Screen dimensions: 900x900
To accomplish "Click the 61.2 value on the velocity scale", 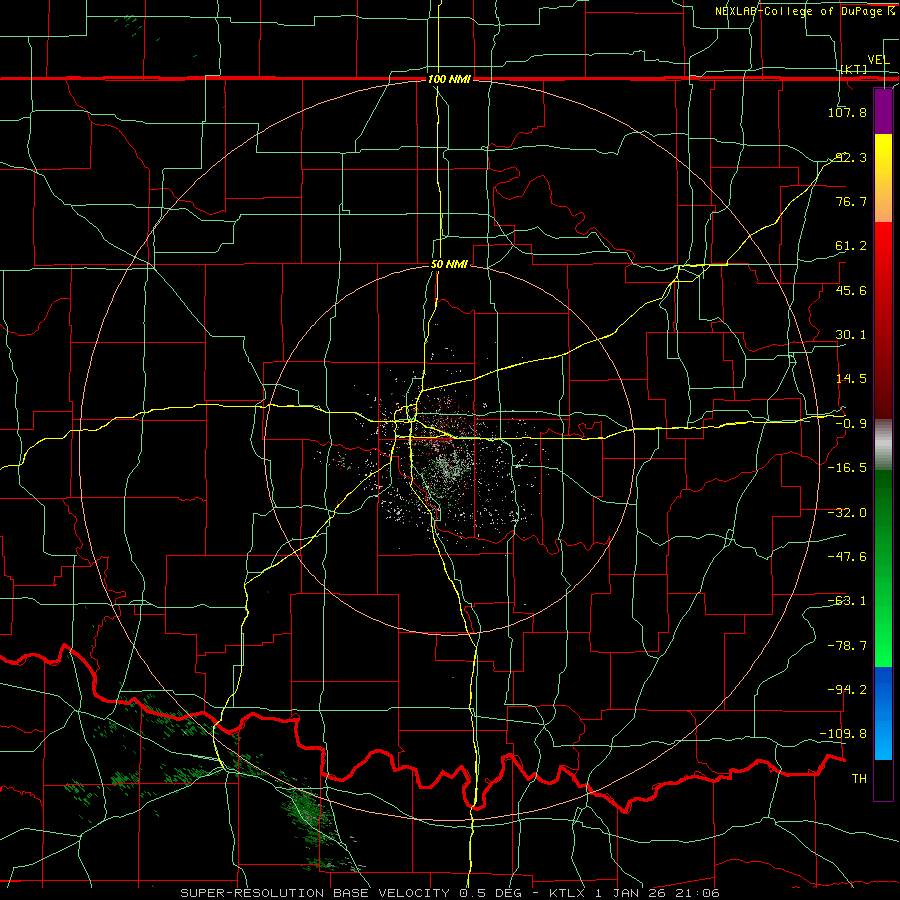I will pos(850,246).
